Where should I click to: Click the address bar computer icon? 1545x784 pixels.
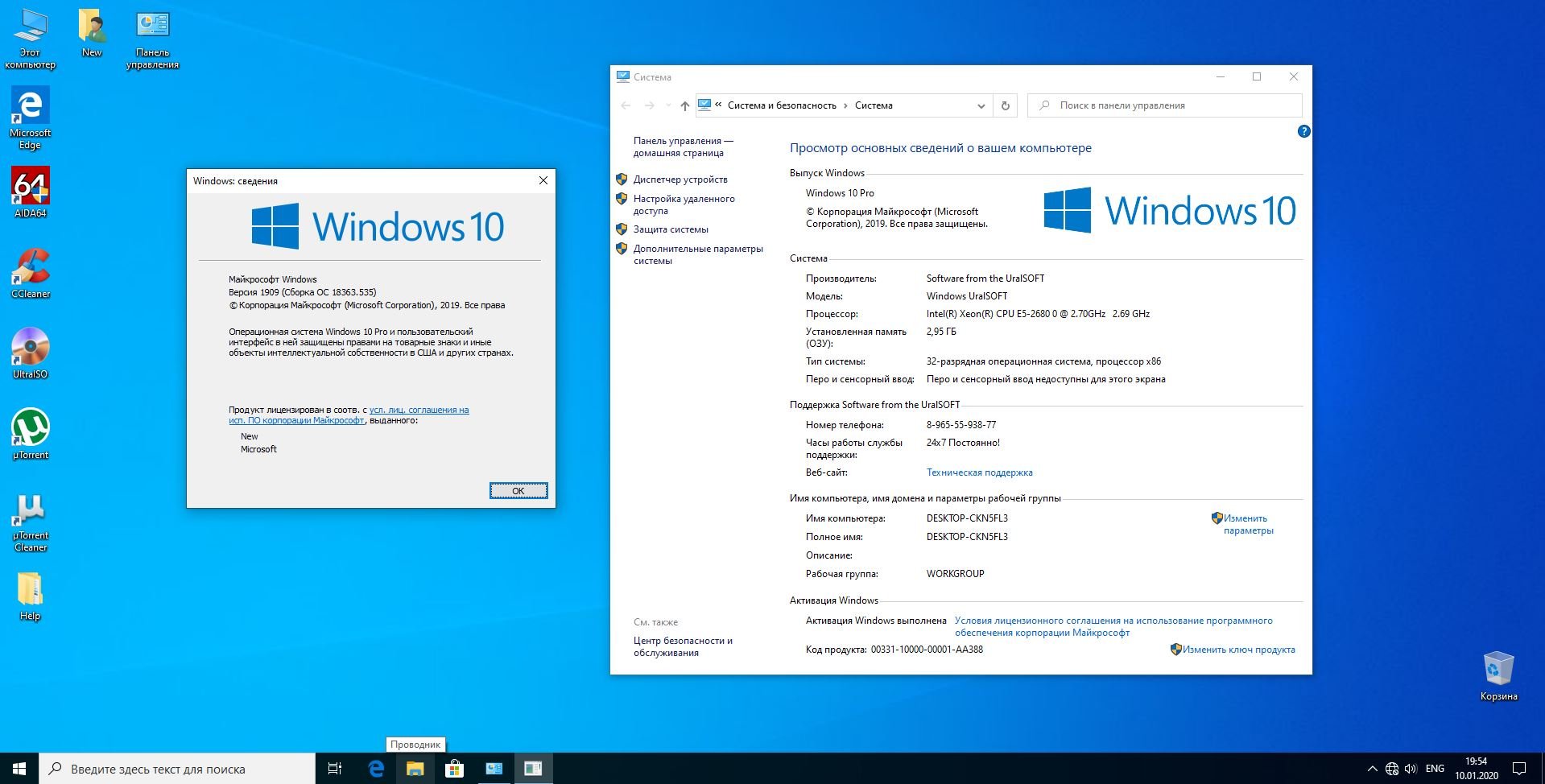704,105
